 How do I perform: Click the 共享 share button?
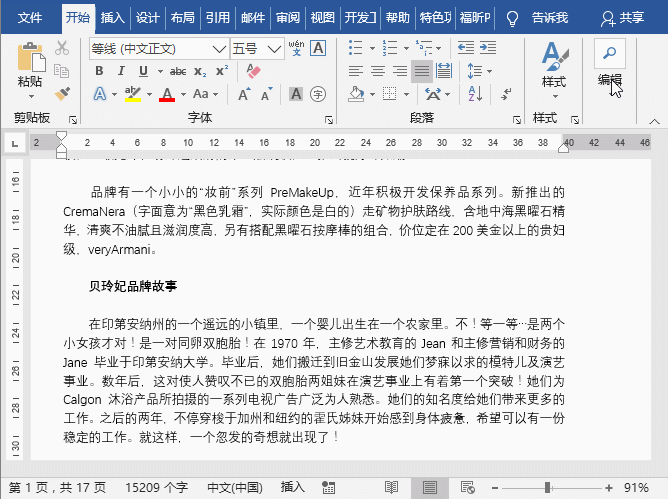click(x=622, y=18)
